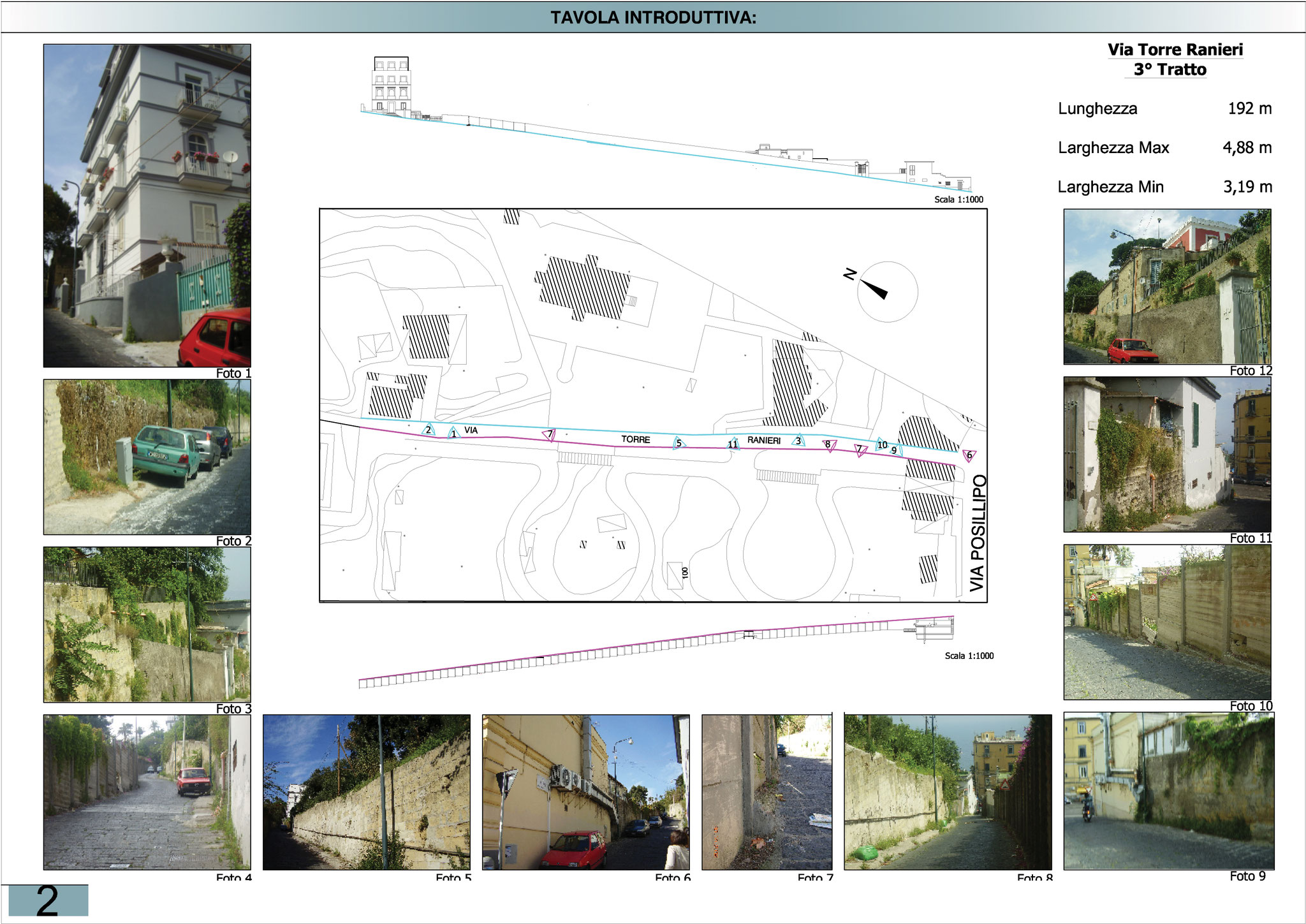Click the magenta marker numbered 8

point(828,444)
